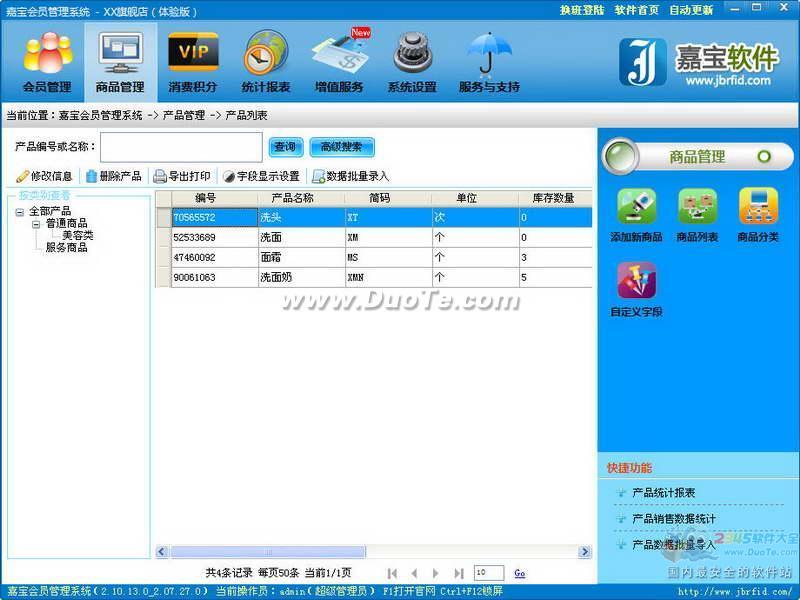800x600 pixels.
Task: Click the 洗面奶 product name cell
Action: 302,277
